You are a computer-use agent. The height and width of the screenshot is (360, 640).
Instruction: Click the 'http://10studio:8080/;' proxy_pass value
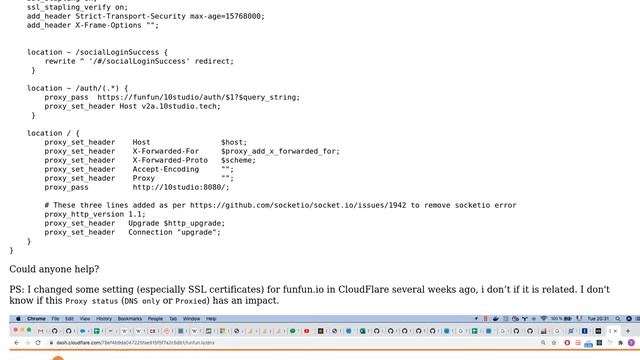coord(181,187)
